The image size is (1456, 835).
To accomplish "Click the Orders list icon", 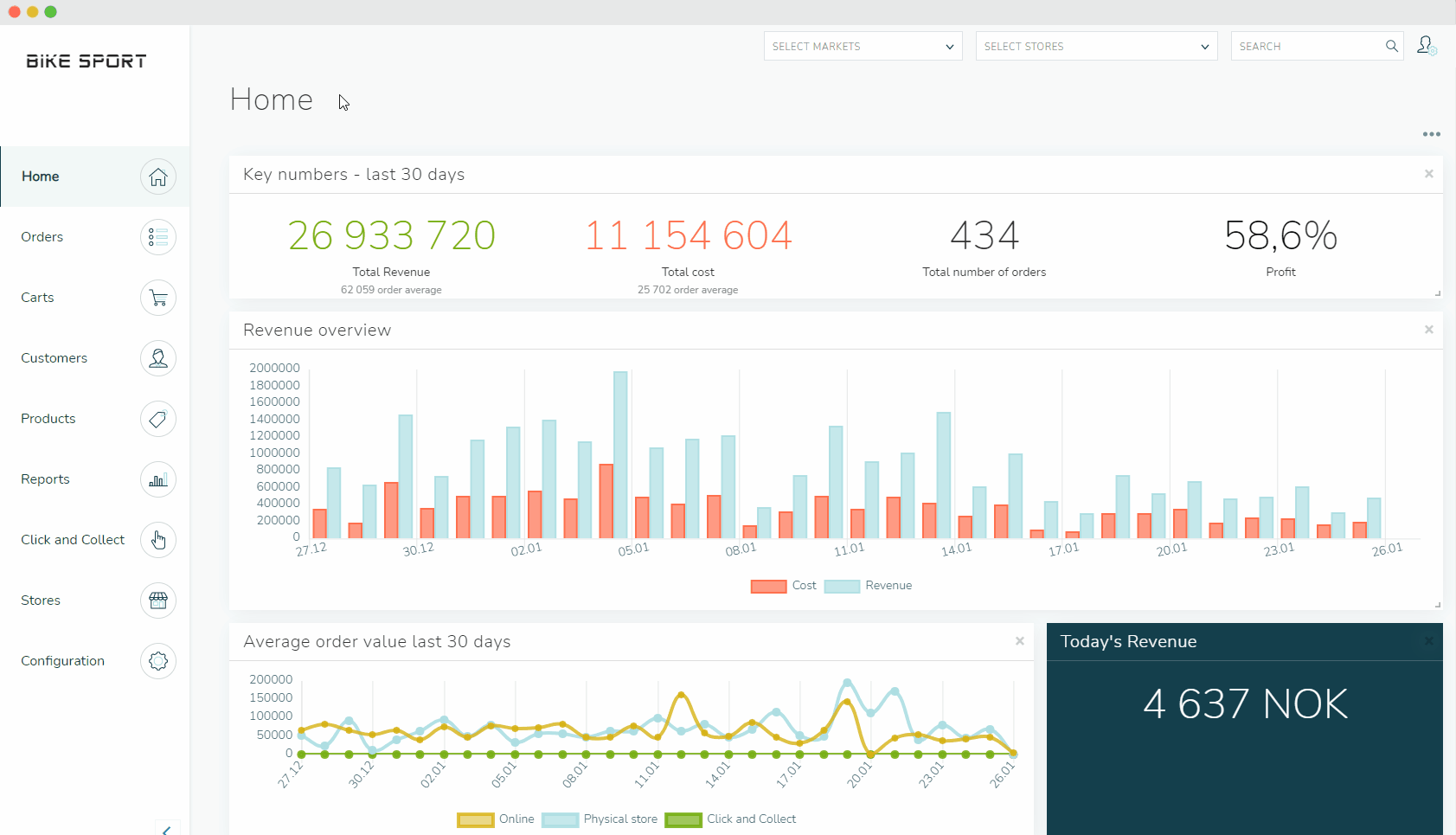I will [x=158, y=237].
